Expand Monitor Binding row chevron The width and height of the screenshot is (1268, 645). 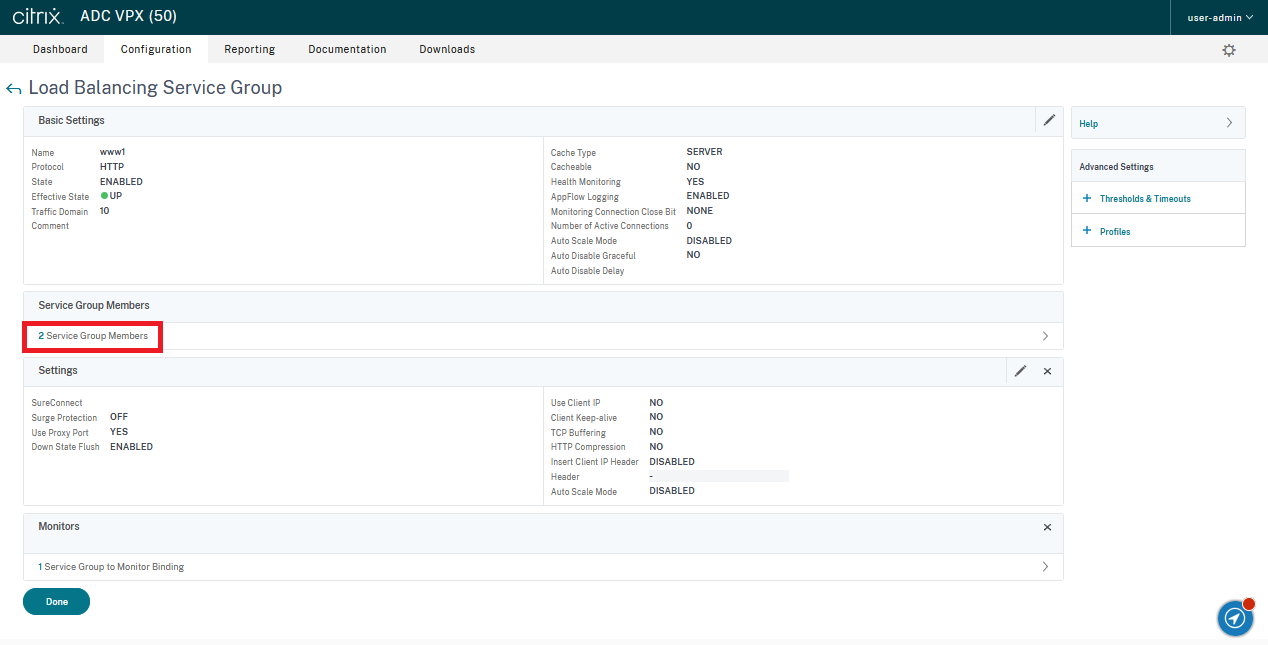click(1045, 567)
